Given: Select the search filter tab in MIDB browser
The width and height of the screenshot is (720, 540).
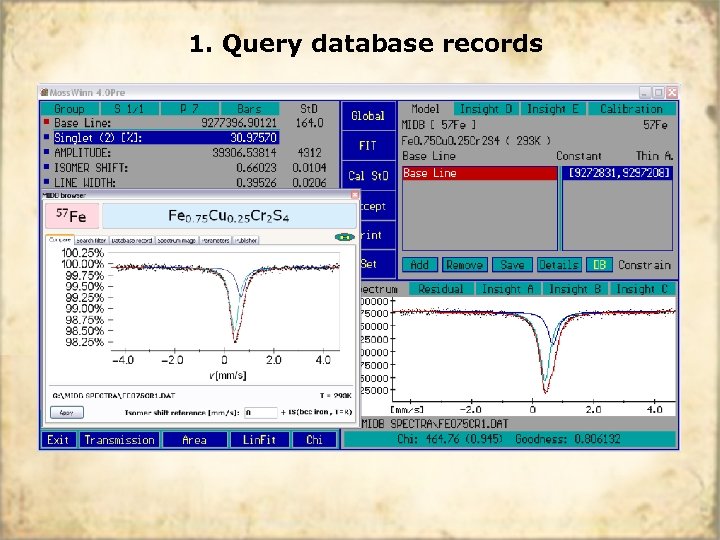Looking at the screenshot, I should tap(91, 240).
